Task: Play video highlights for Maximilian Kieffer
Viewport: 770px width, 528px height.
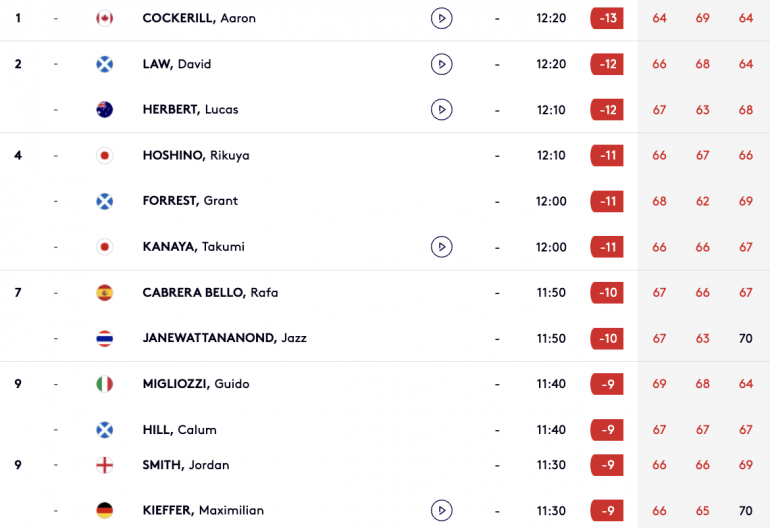Action: coord(441,510)
